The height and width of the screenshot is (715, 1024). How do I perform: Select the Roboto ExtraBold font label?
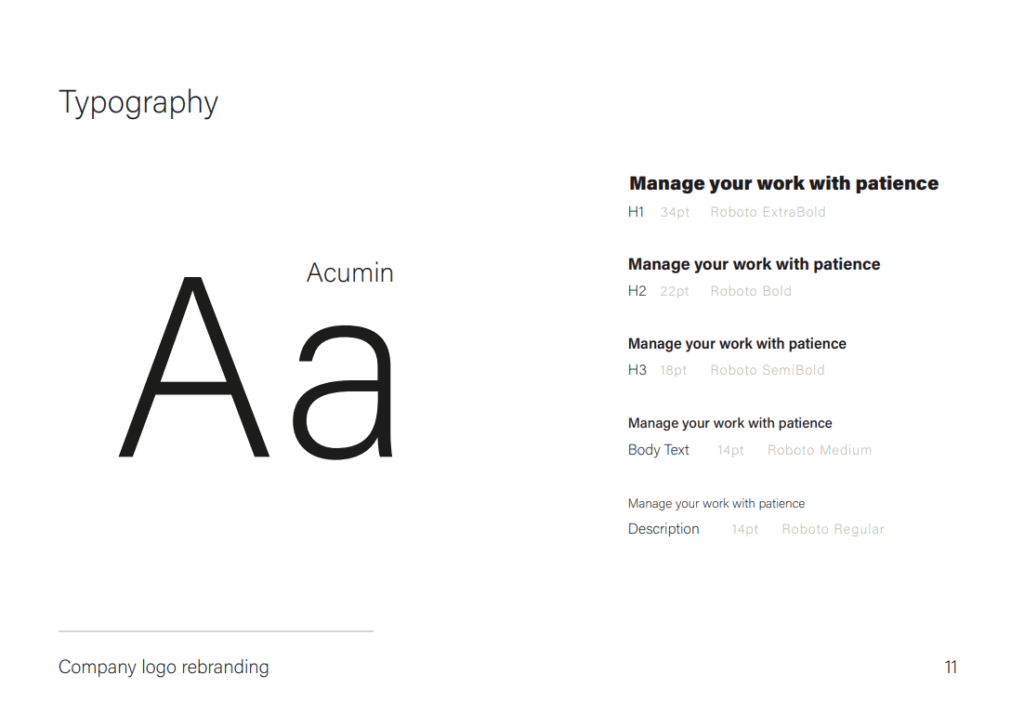[768, 212]
